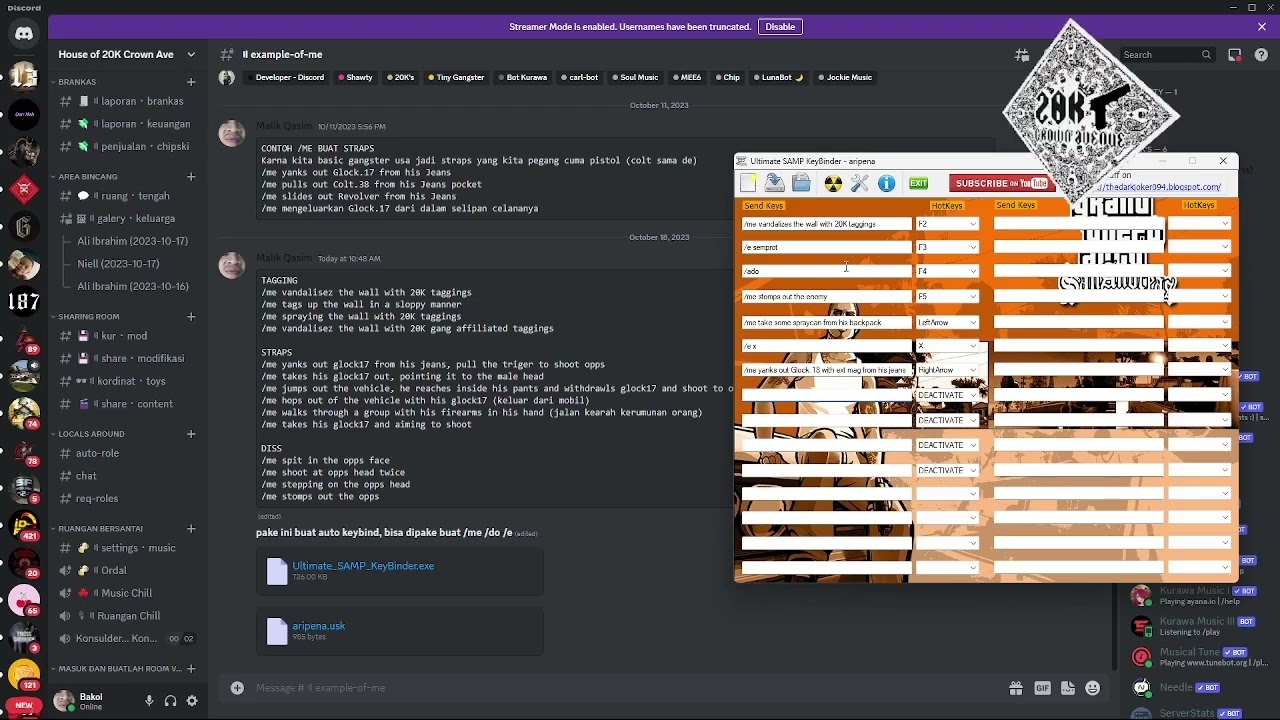Download the aripena.usk file link
1280x720 pixels.
pyautogui.click(x=318, y=626)
